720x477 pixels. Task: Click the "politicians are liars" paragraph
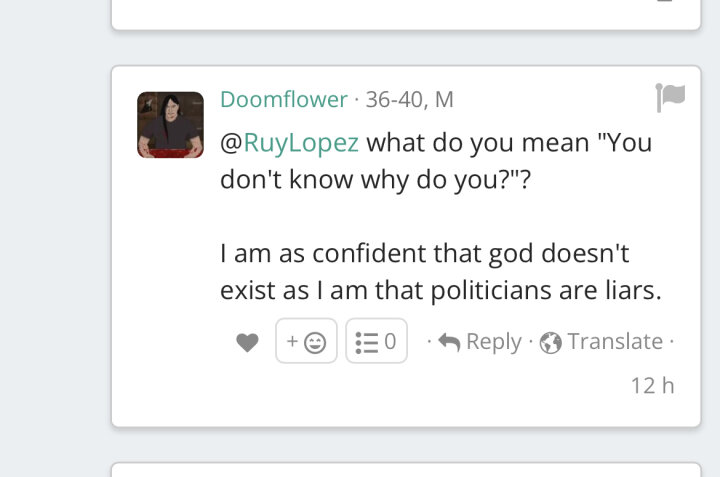(441, 272)
